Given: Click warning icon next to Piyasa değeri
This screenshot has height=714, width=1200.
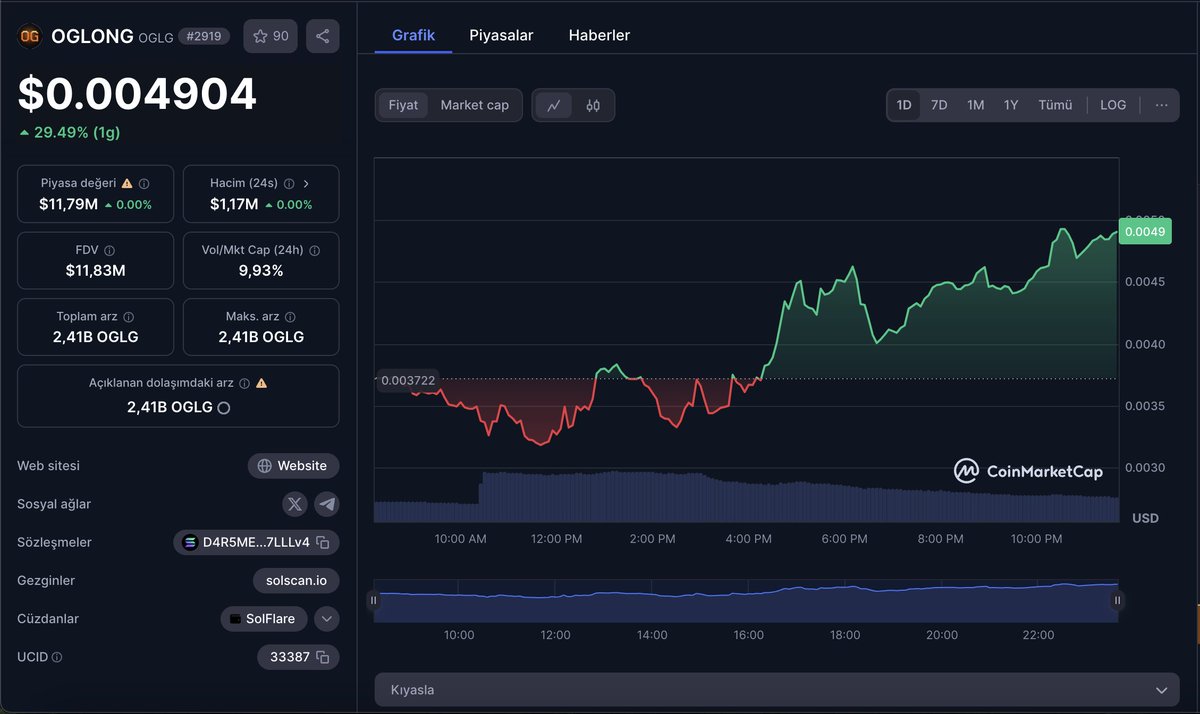Looking at the screenshot, I should coord(127,184).
